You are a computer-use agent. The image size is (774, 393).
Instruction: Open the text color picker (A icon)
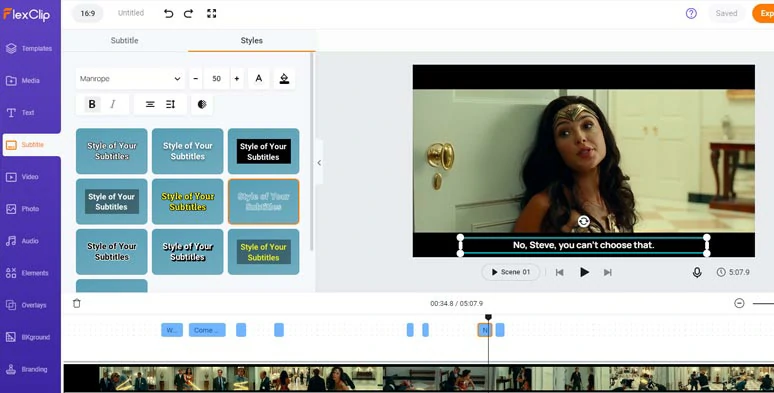pyautogui.click(x=259, y=79)
